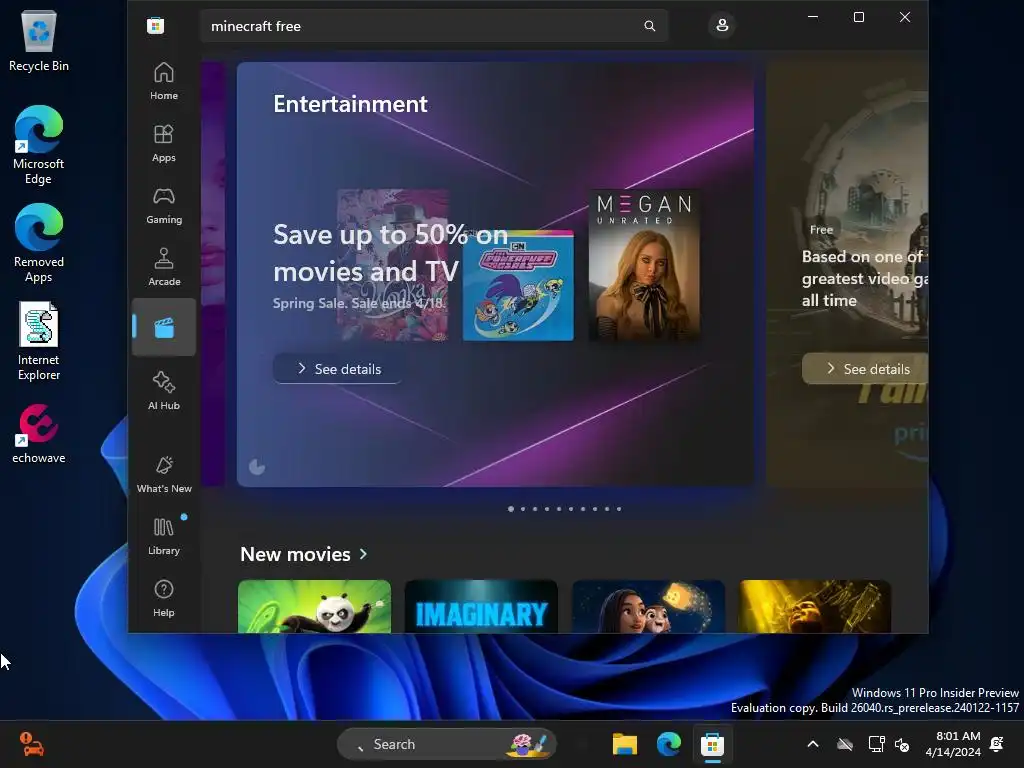The image size is (1024, 768).
Task: Click the previous banner slide on the left edge
Action: tap(213, 274)
